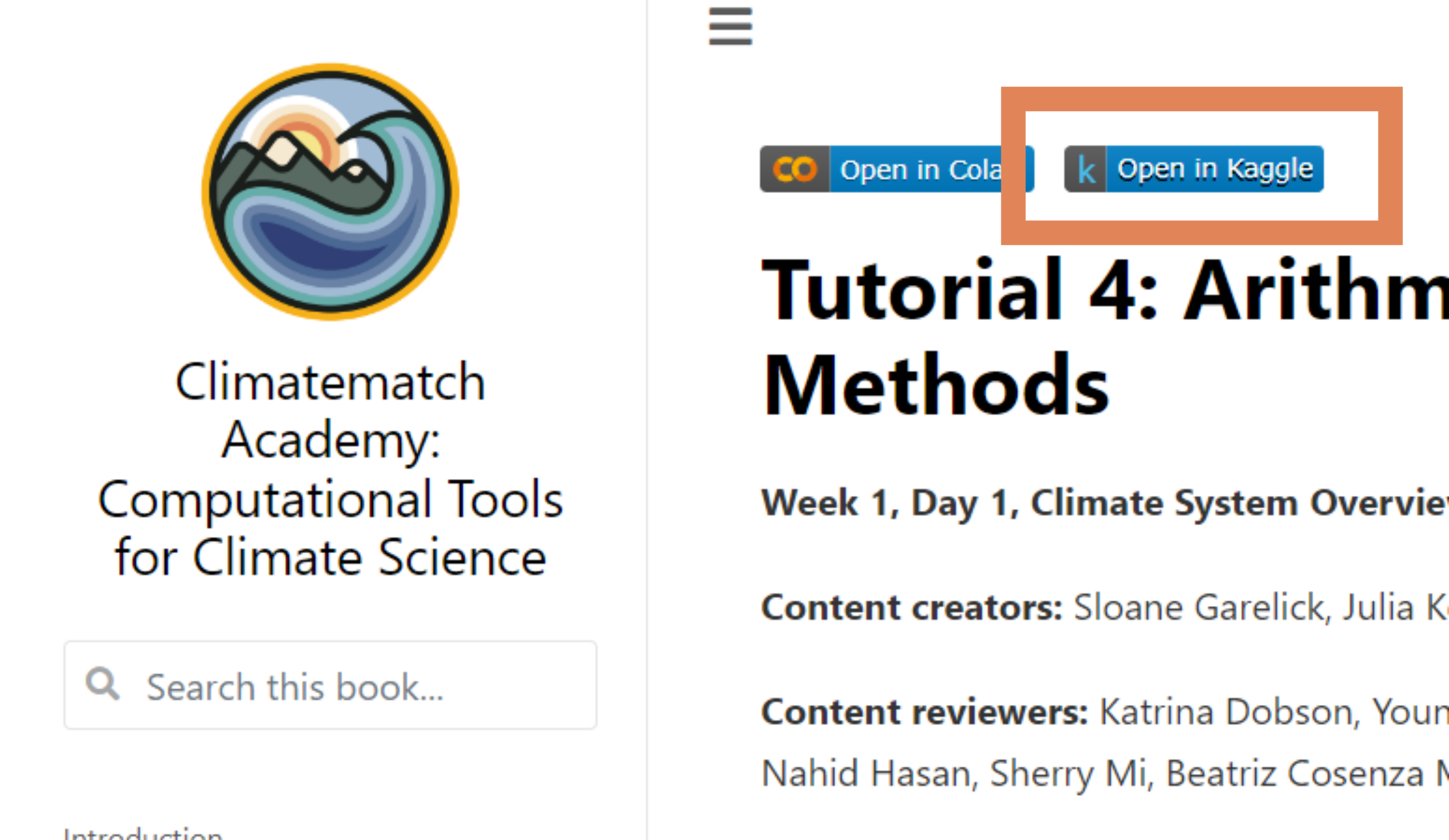Toggle the sidebar with the hamburger icon

730,26
